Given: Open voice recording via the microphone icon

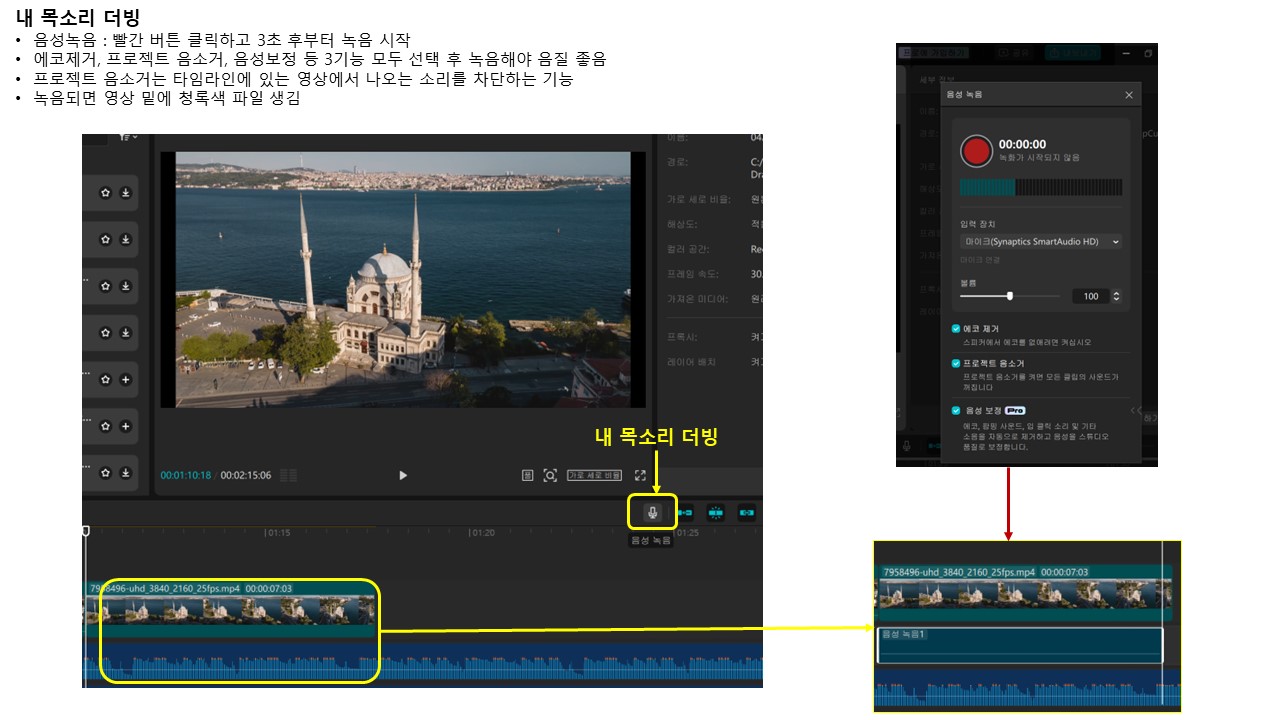Looking at the screenshot, I should 653,513.
